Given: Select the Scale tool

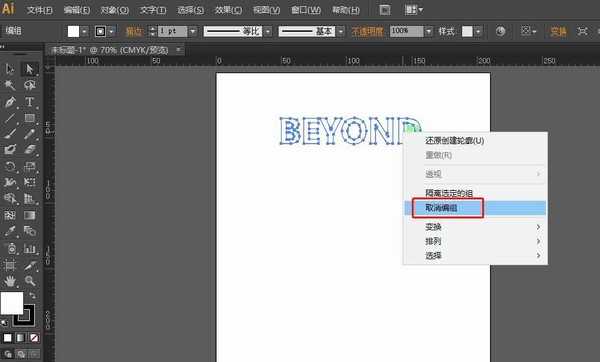Looking at the screenshot, I should click(x=29, y=166).
